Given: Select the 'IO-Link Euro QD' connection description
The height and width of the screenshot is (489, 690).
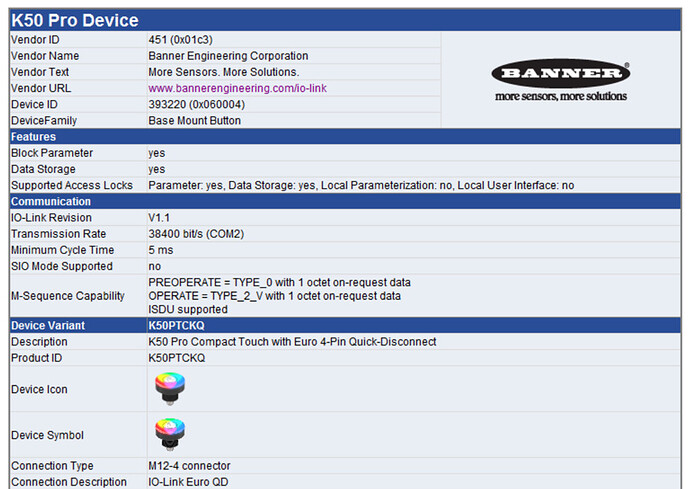Looking at the screenshot, I should coord(188,482).
